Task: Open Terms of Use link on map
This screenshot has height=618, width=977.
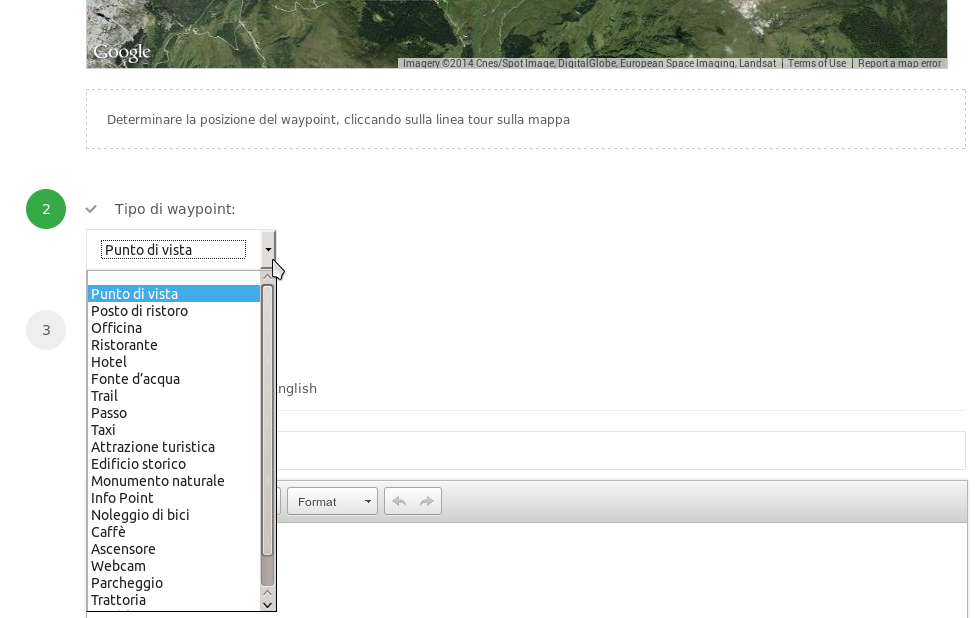Action: tap(816, 63)
